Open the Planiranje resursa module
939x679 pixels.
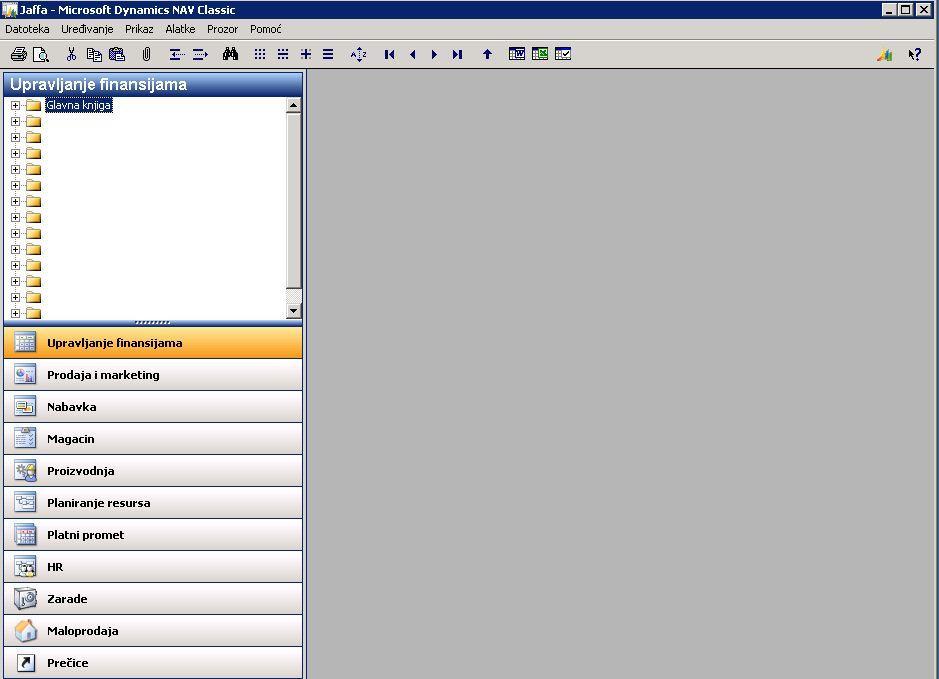(x=153, y=503)
